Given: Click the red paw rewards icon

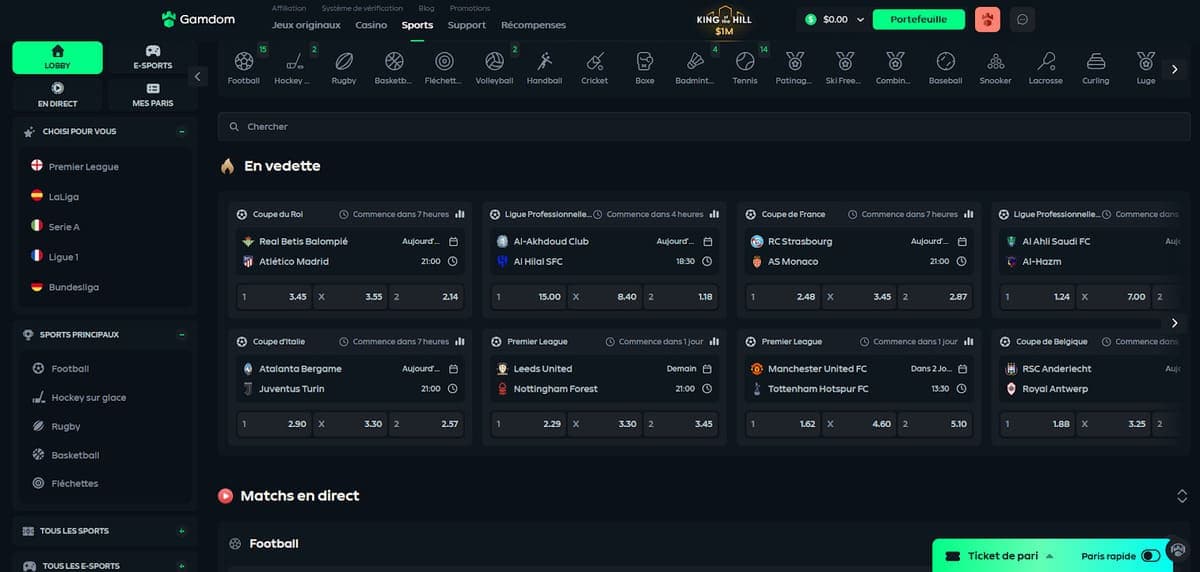Looking at the screenshot, I should (987, 19).
